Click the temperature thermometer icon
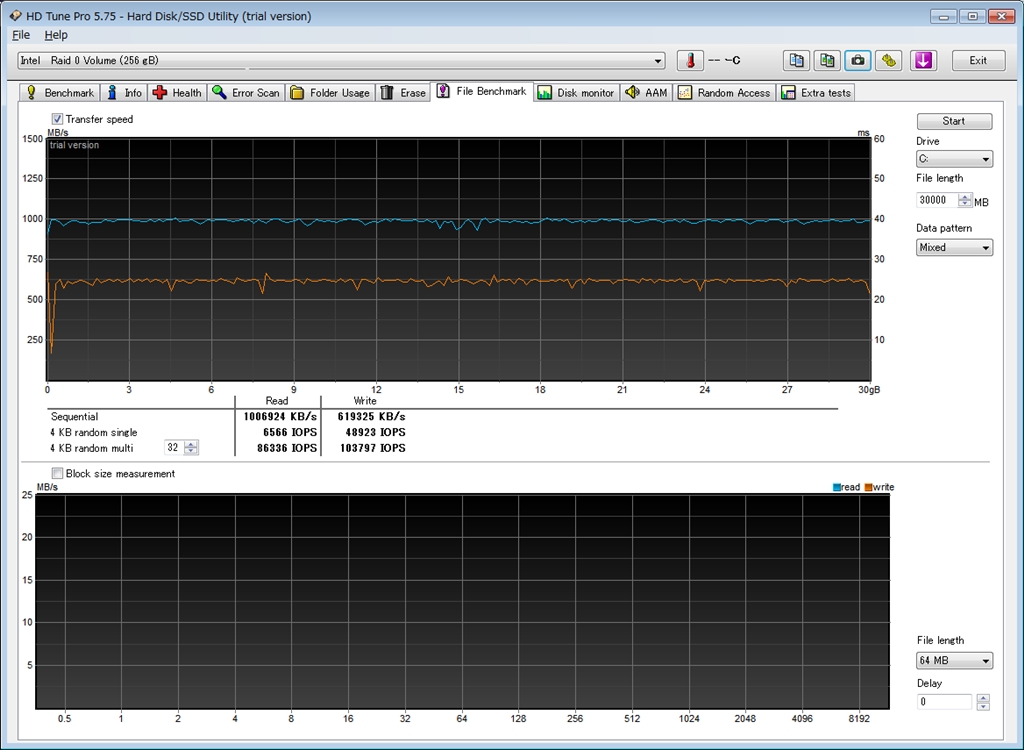This screenshot has width=1024, height=750. click(690, 60)
